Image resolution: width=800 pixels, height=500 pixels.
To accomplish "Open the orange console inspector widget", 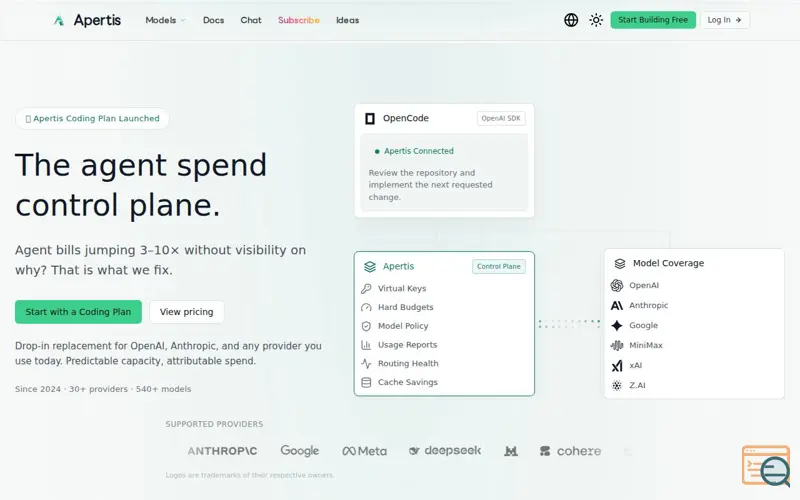I will pyautogui.click(x=766, y=465).
